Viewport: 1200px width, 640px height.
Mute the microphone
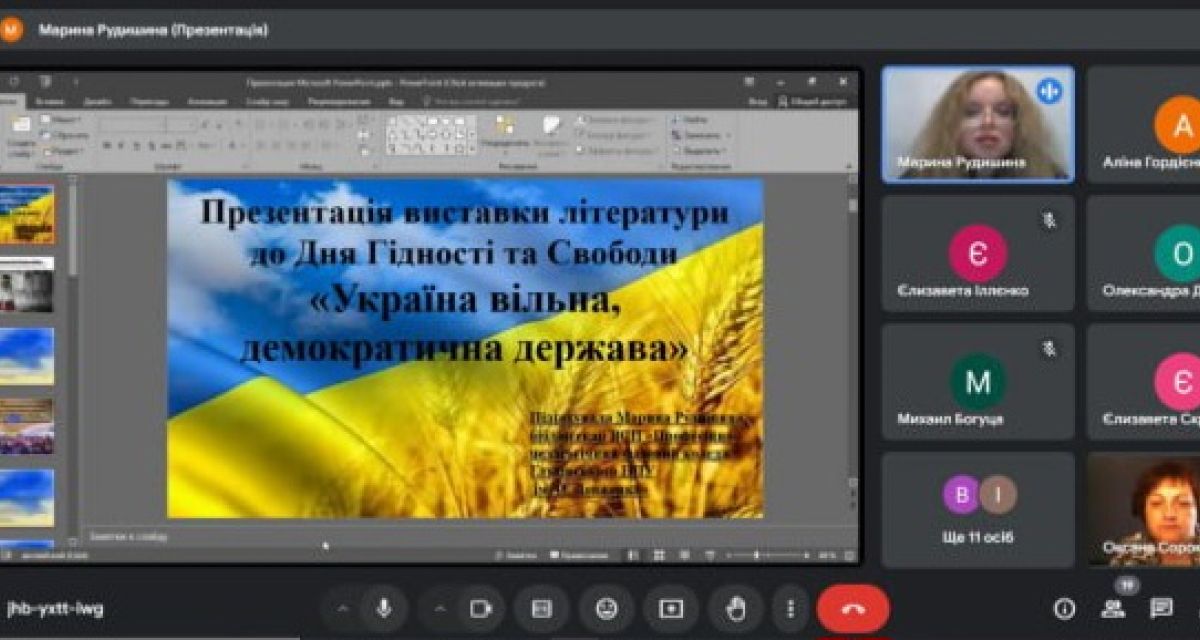[x=383, y=608]
